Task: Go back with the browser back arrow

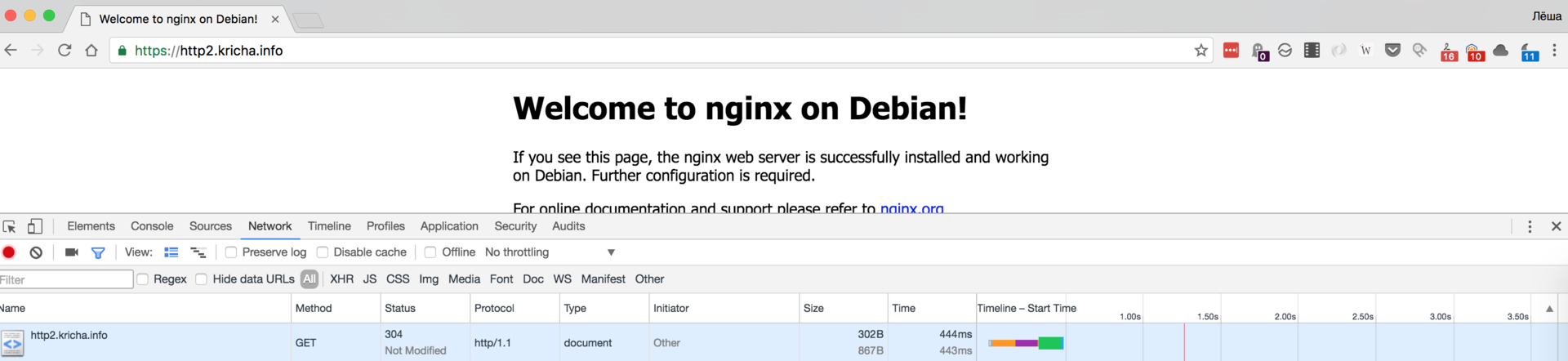Action: pos(11,51)
